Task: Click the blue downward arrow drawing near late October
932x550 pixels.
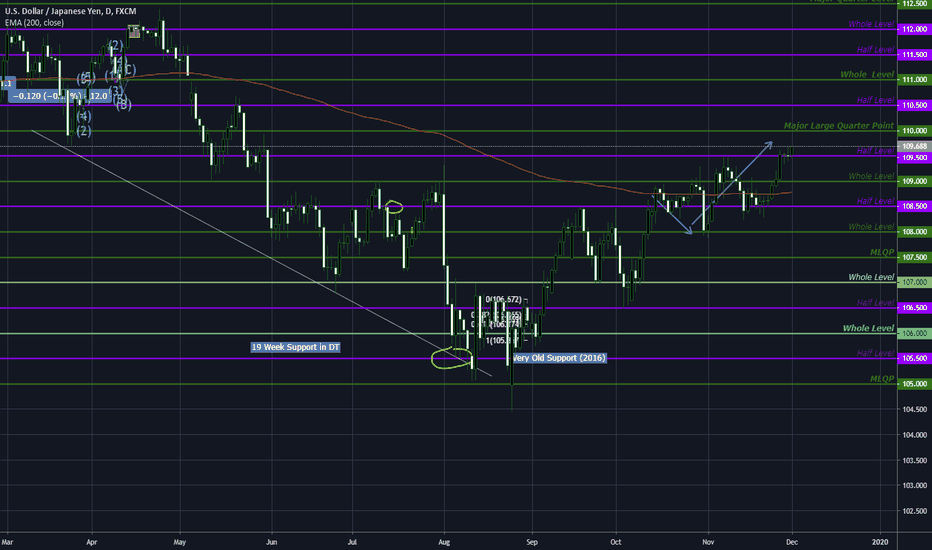Action: tap(673, 216)
